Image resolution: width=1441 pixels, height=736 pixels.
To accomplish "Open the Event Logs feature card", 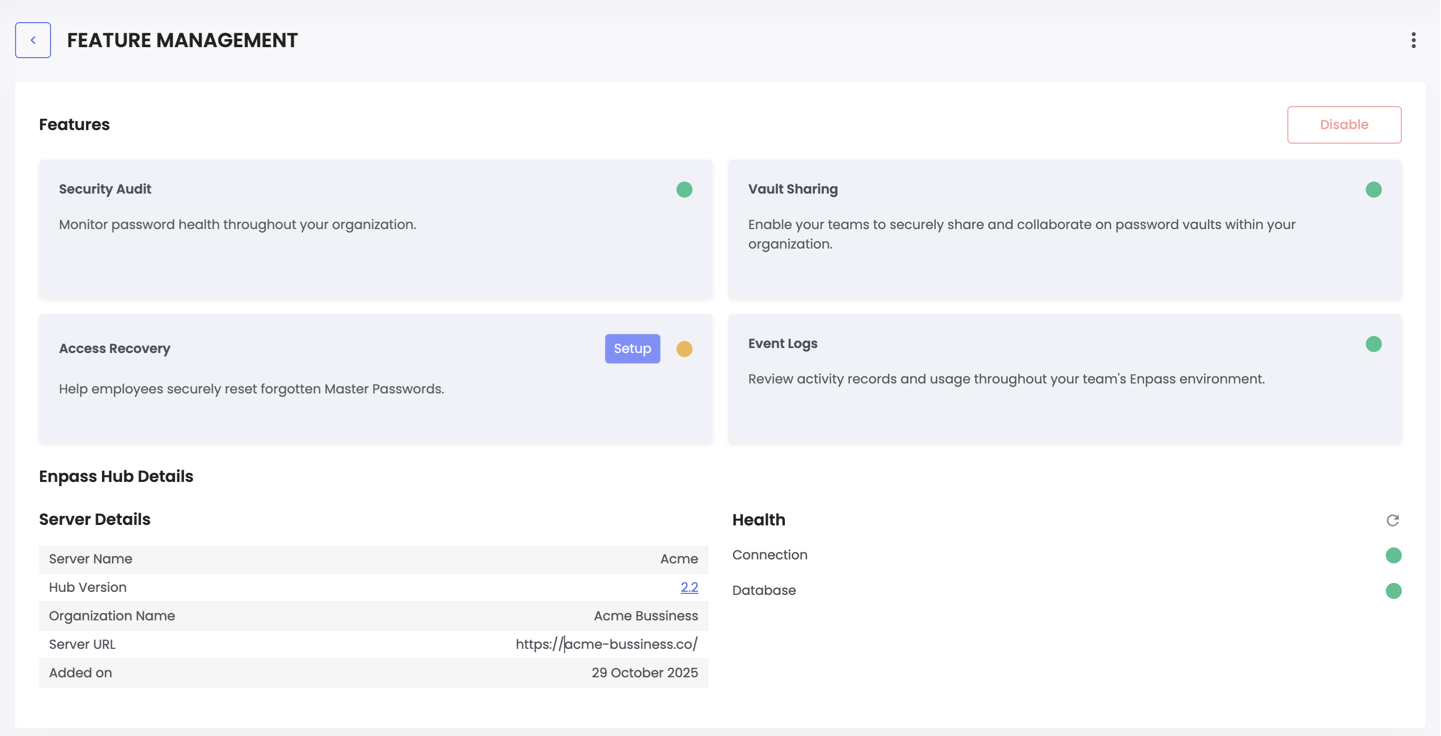I will coord(1064,379).
